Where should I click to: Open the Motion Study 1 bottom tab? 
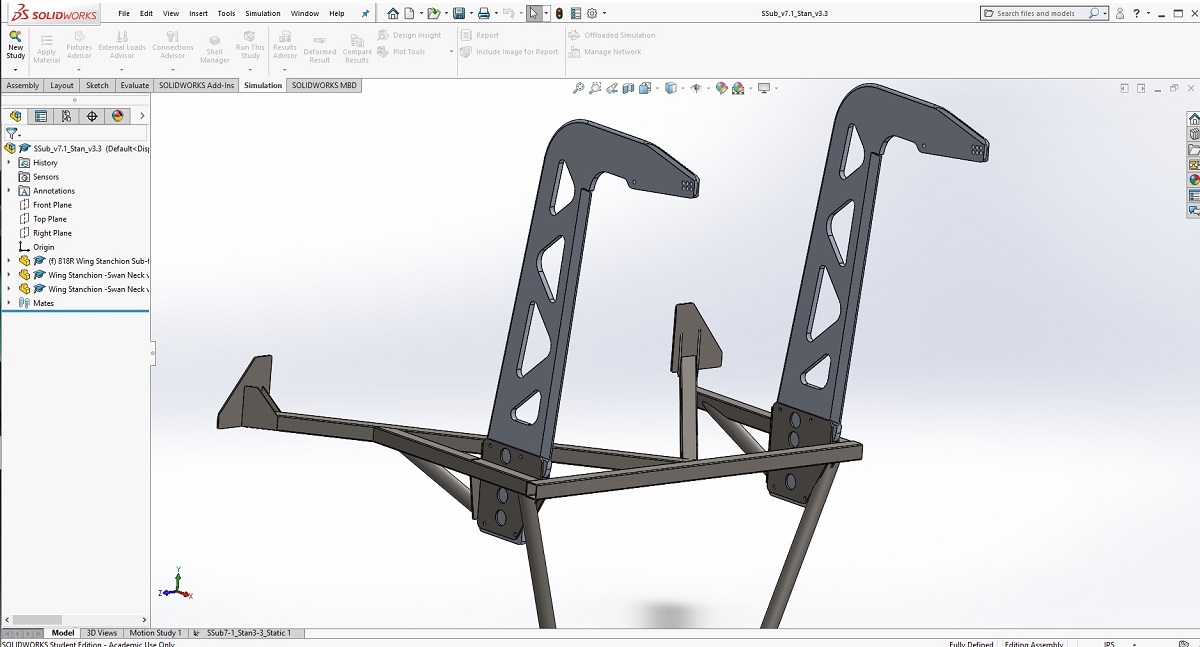pyautogui.click(x=156, y=633)
